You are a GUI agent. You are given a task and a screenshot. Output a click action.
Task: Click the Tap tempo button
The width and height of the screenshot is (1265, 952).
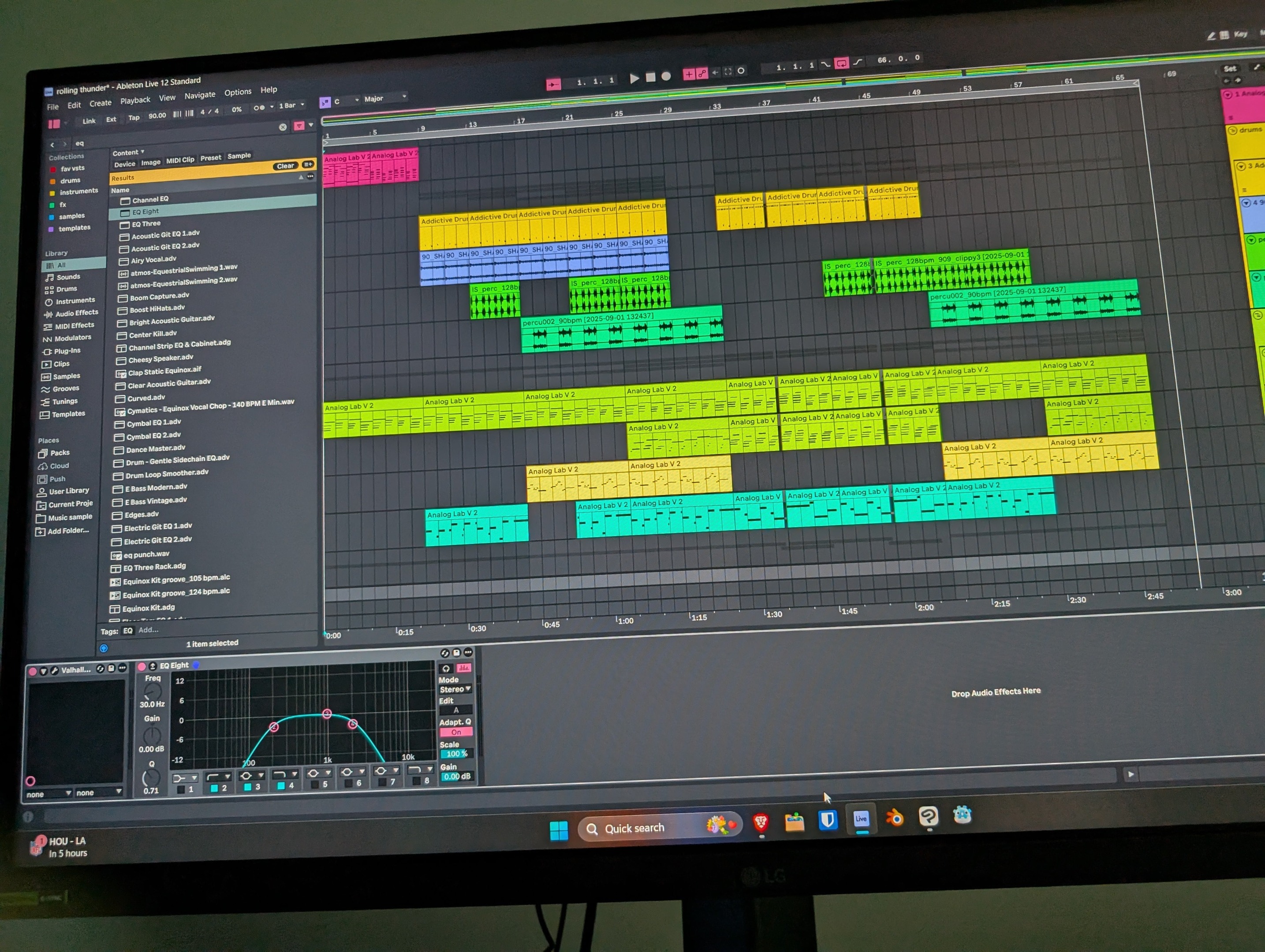[x=134, y=118]
